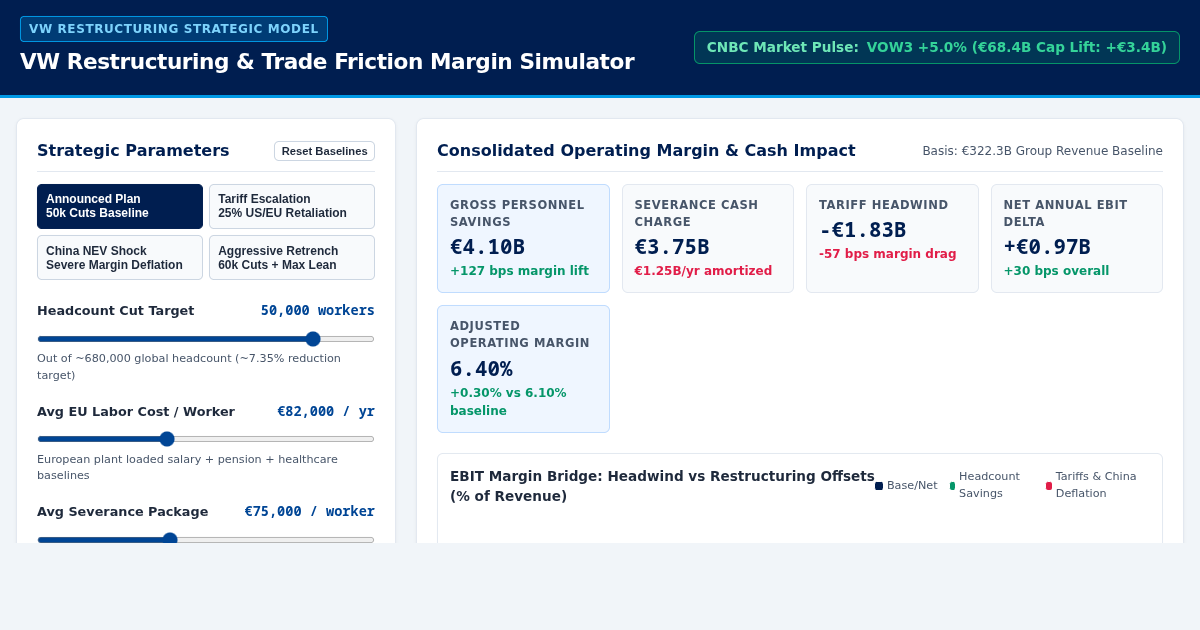Click the red Tariffs & China Deflation swatch
Viewport: 1200px width, 630px height.
coord(1049,486)
